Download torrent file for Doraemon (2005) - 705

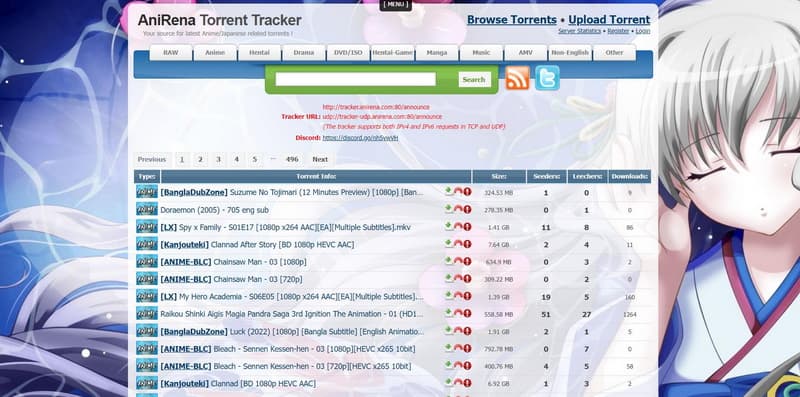(449, 209)
